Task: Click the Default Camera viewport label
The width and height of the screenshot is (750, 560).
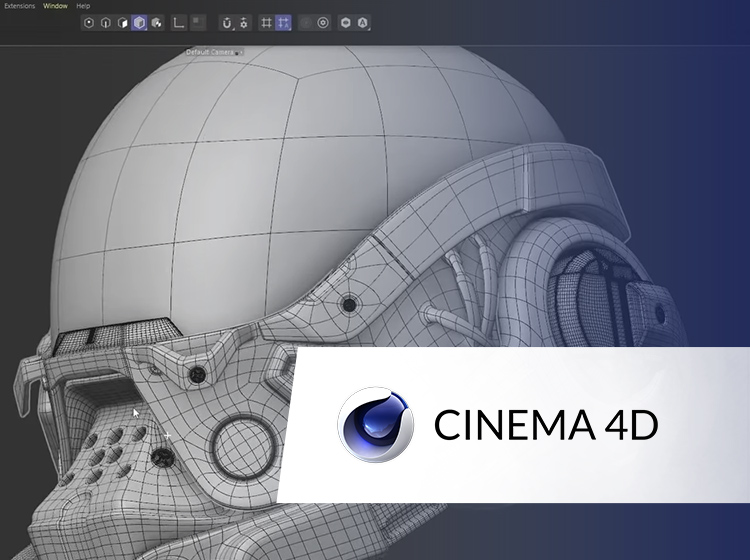Action: click(210, 51)
